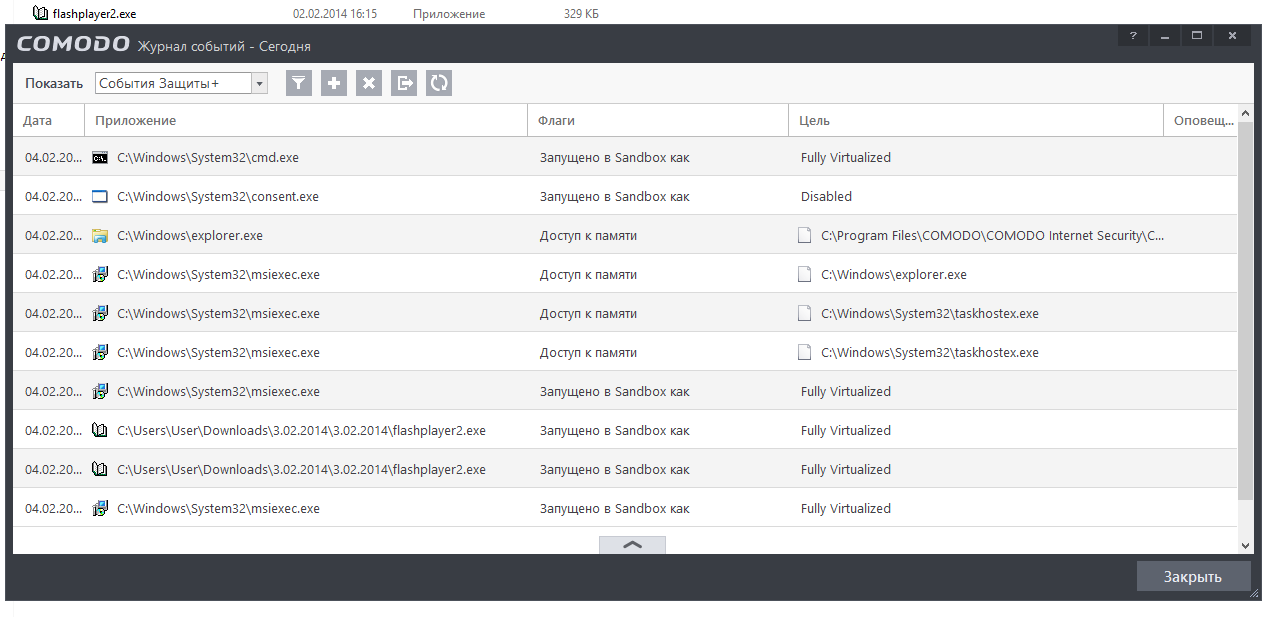Click the date cell of cmd.exe row

pos(54,158)
